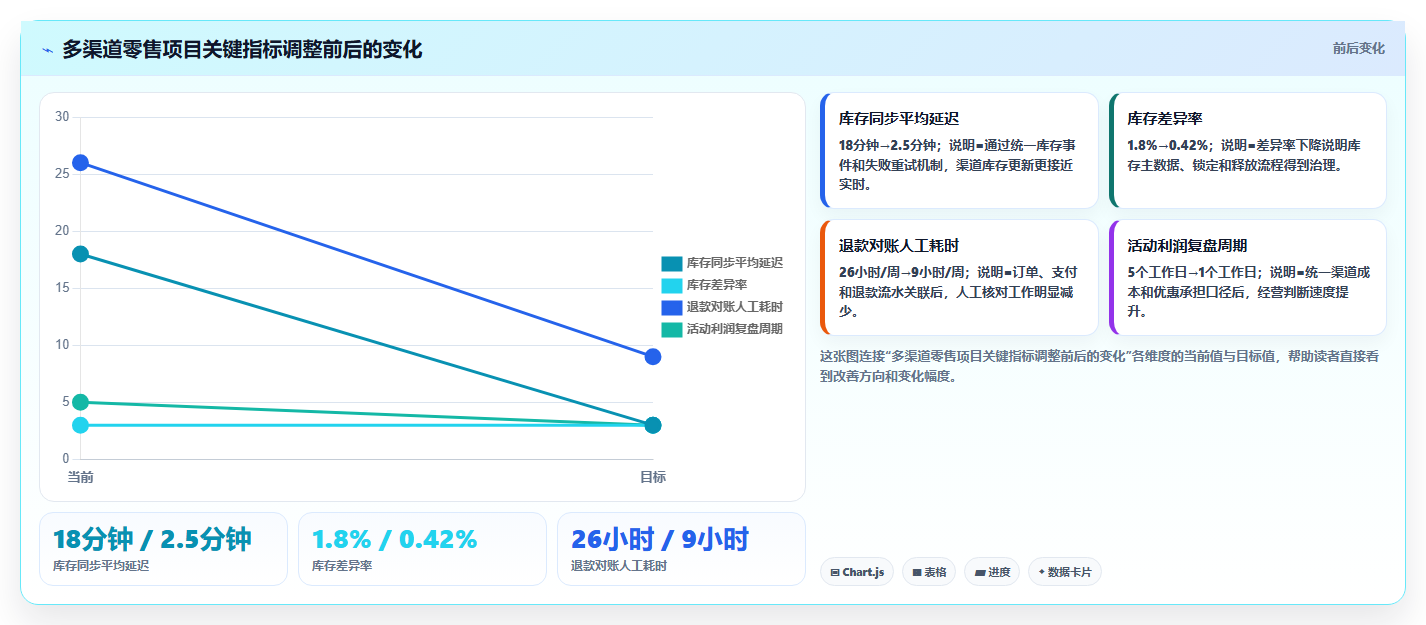1426x625 pixels.
Task: Click text 18分钟→2.5分钟 in first card
Action: click(887, 145)
